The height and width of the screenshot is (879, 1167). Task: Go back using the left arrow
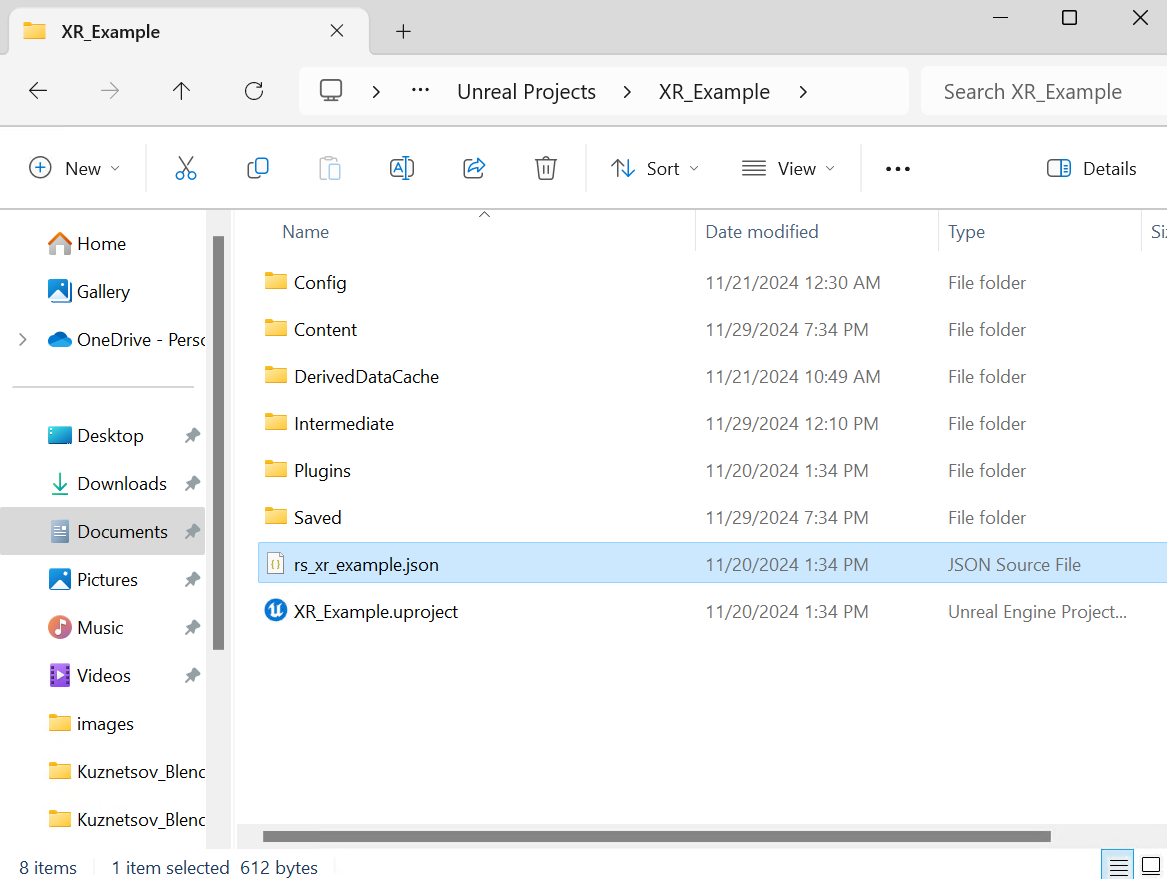pos(38,91)
